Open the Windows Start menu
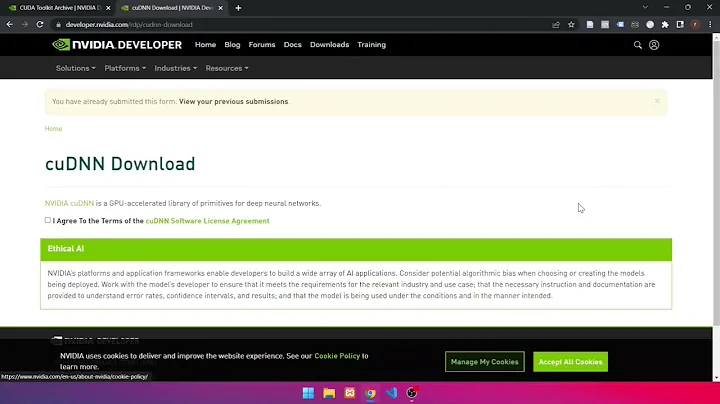 click(x=308, y=393)
